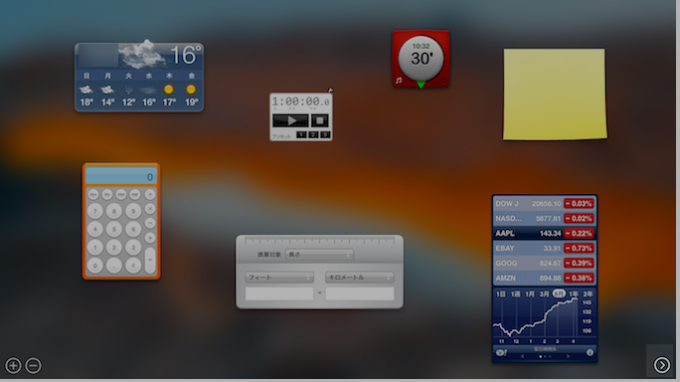
Task: Click the right result field in unit converter
Action: 360,294
